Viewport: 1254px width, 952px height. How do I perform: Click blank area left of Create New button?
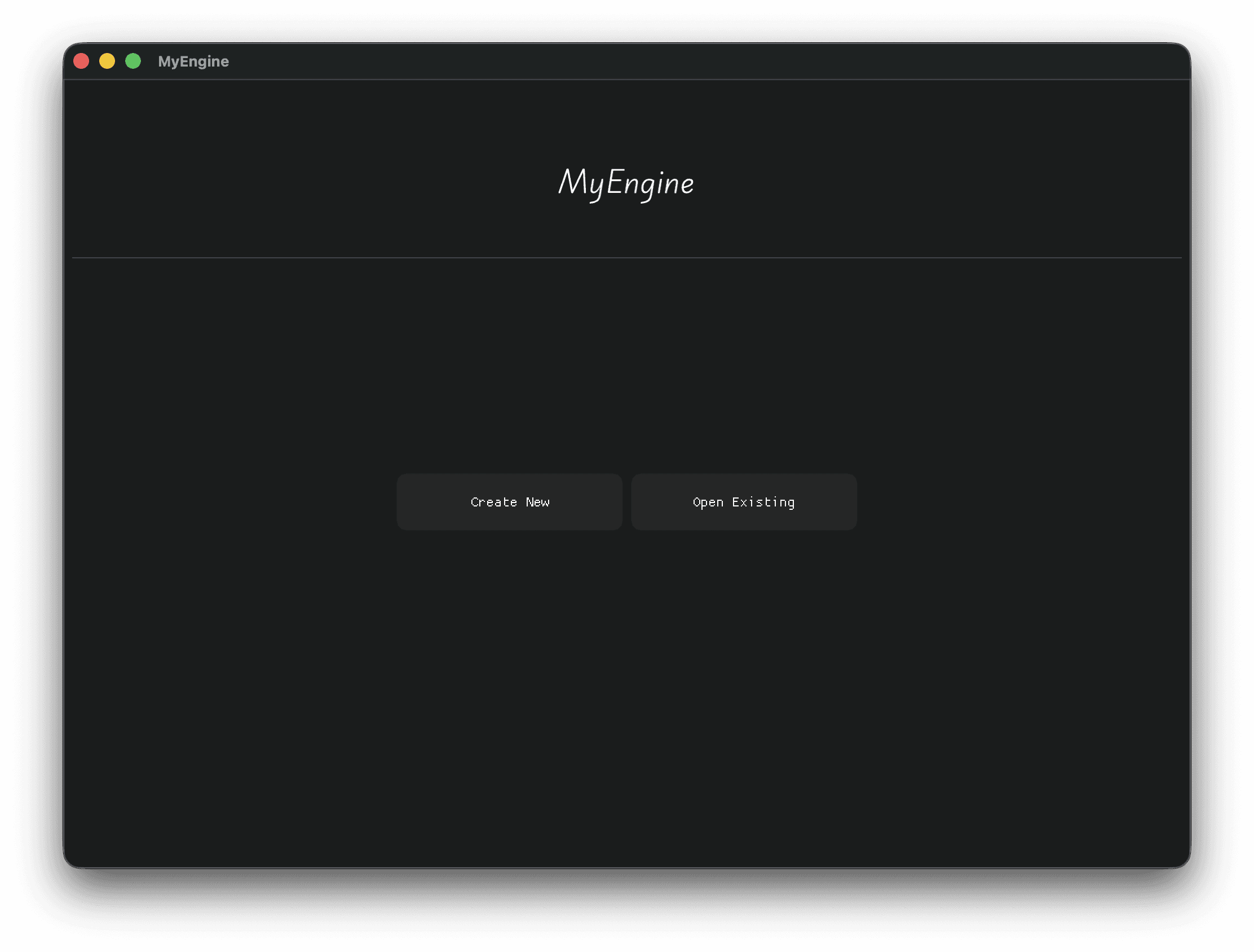(227, 502)
